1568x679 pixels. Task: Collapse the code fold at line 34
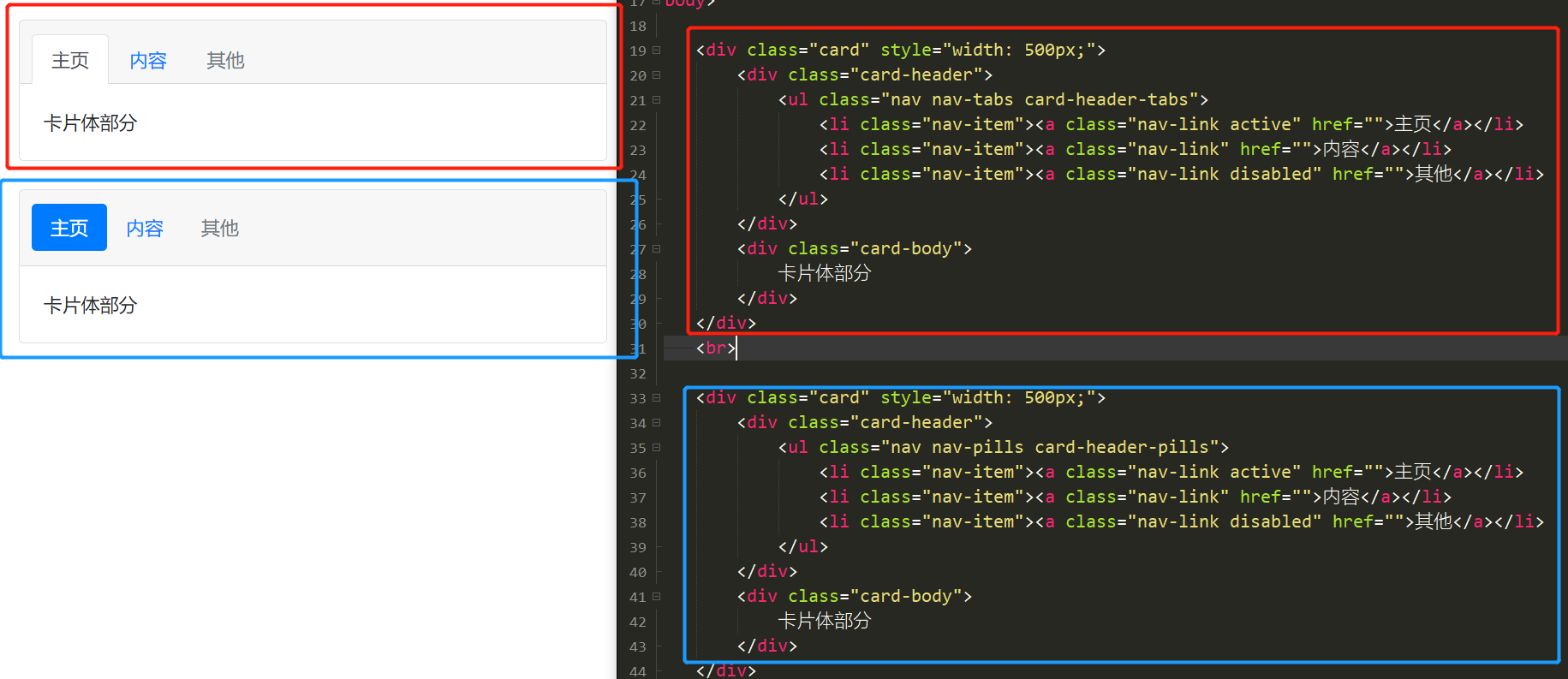tap(657, 423)
